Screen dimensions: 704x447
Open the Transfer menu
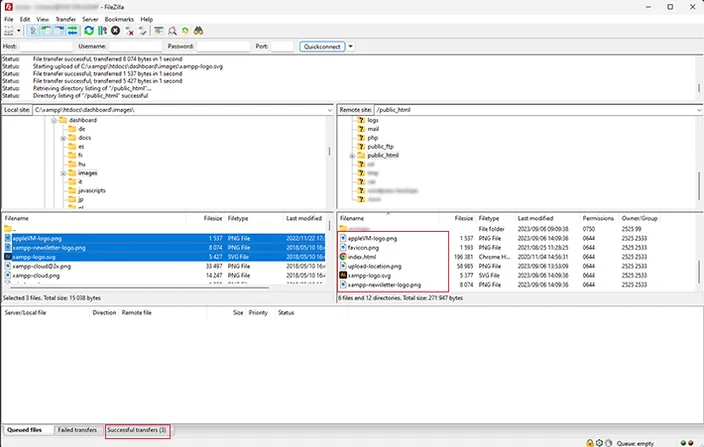pos(66,19)
